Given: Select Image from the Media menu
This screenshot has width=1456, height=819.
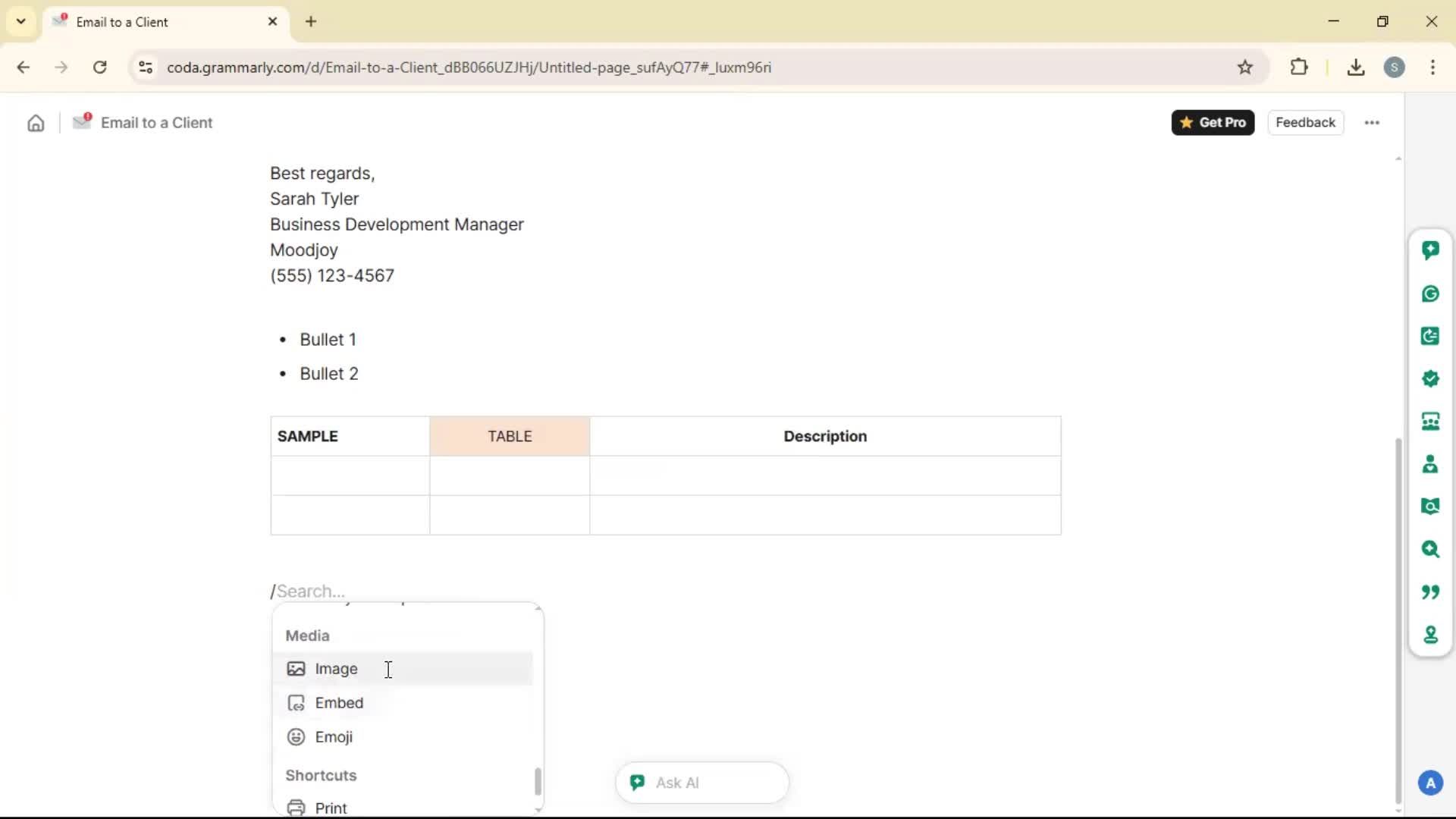Looking at the screenshot, I should [x=336, y=669].
